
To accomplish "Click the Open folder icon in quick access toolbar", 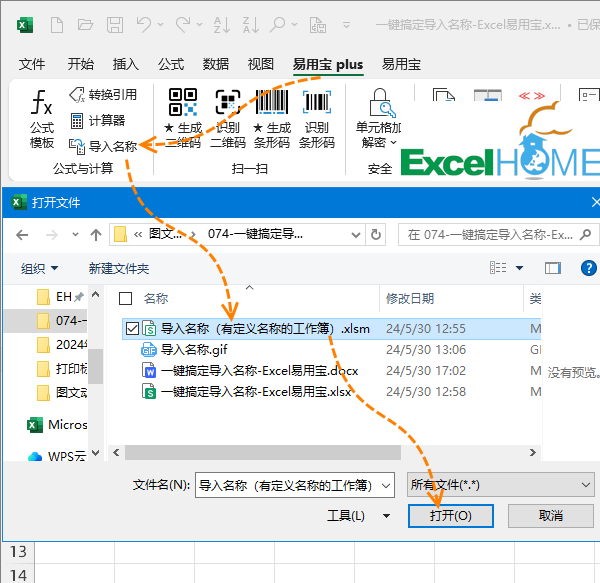I will [85, 25].
